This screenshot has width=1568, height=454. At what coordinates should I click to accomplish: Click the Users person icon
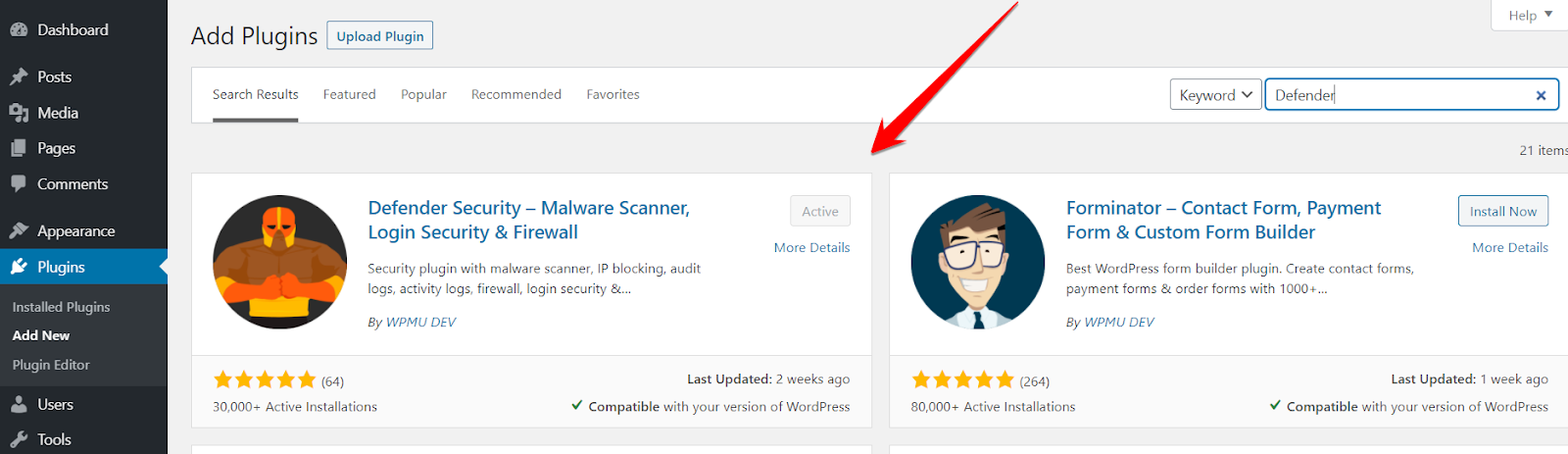point(19,404)
